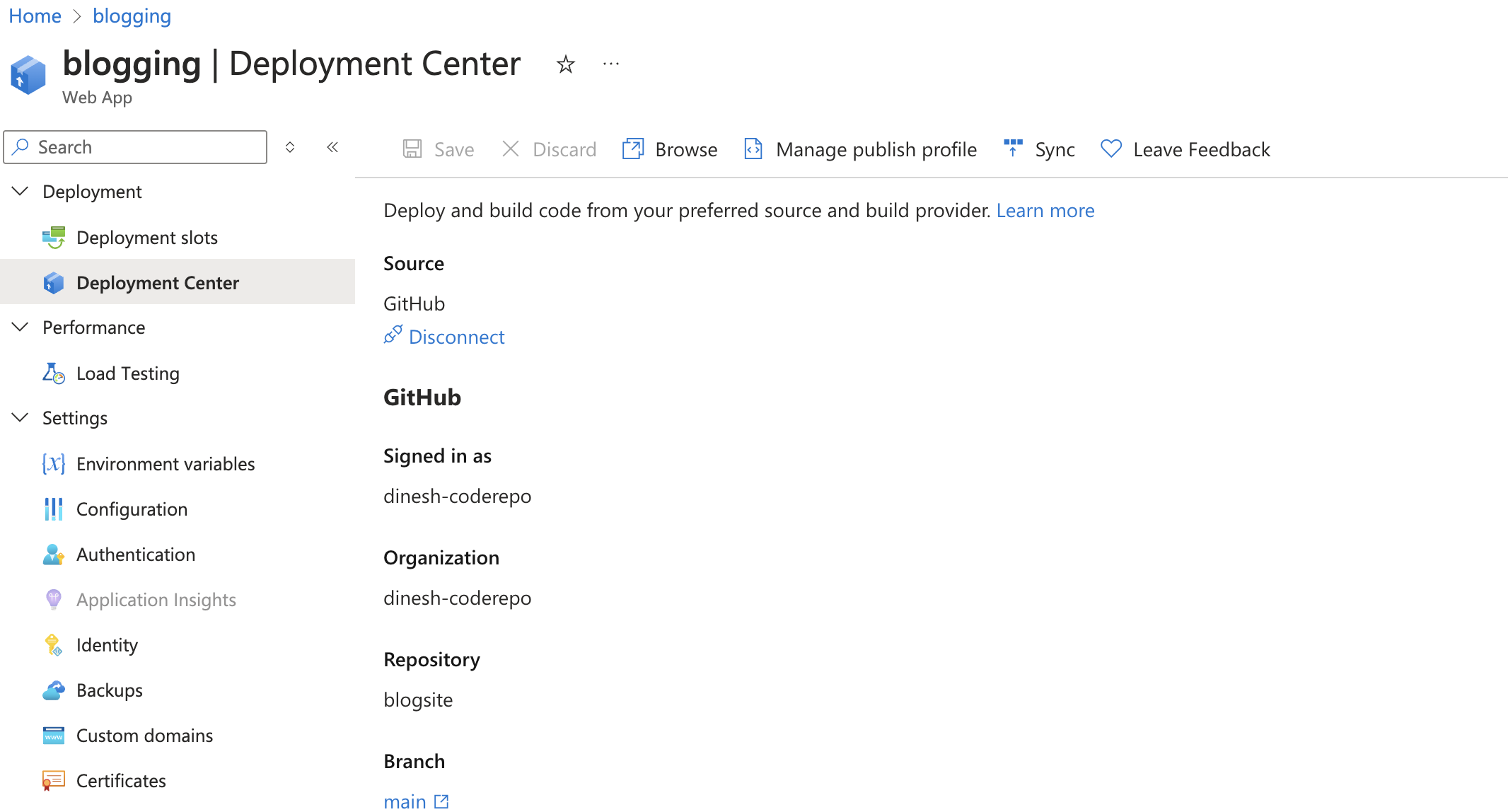
Task: Collapse the Performance section chevron
Action: [21, 327]
